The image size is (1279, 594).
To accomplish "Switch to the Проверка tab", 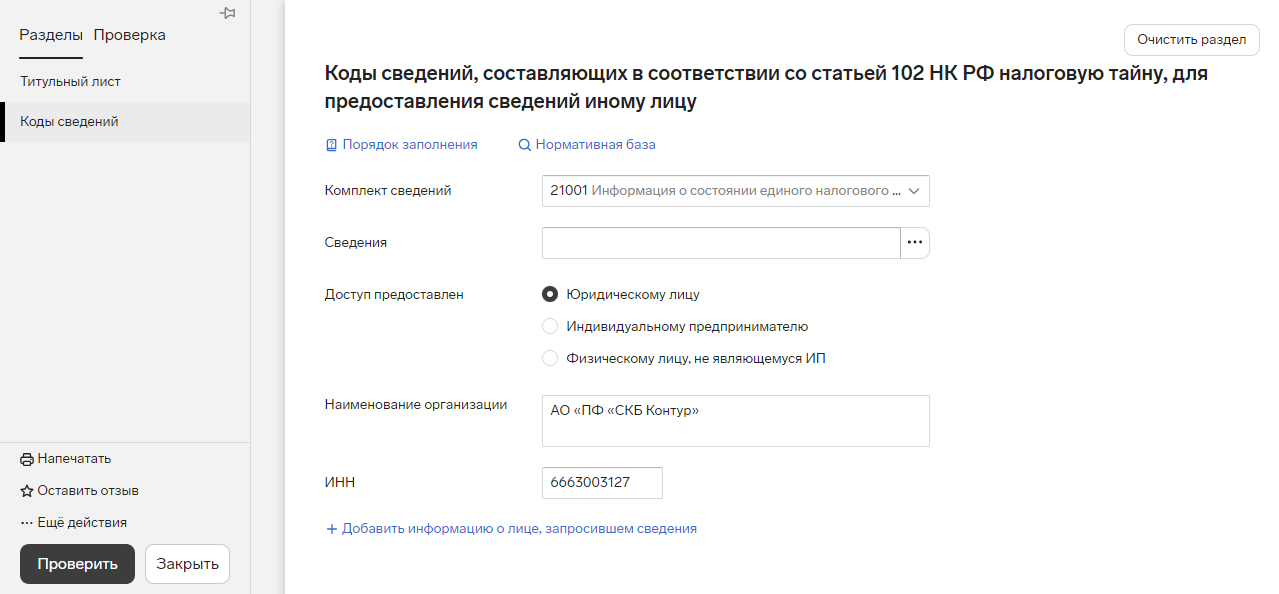I will click(130, 35).
